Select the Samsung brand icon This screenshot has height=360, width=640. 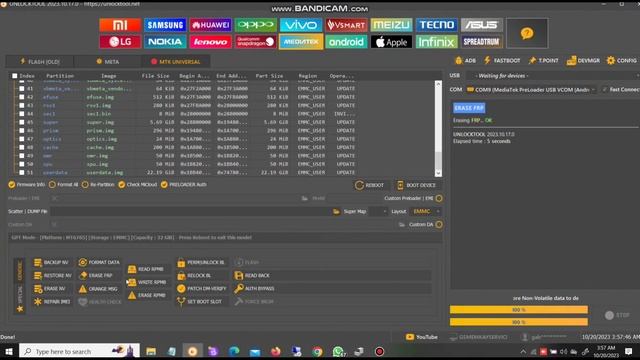point(165,25)
